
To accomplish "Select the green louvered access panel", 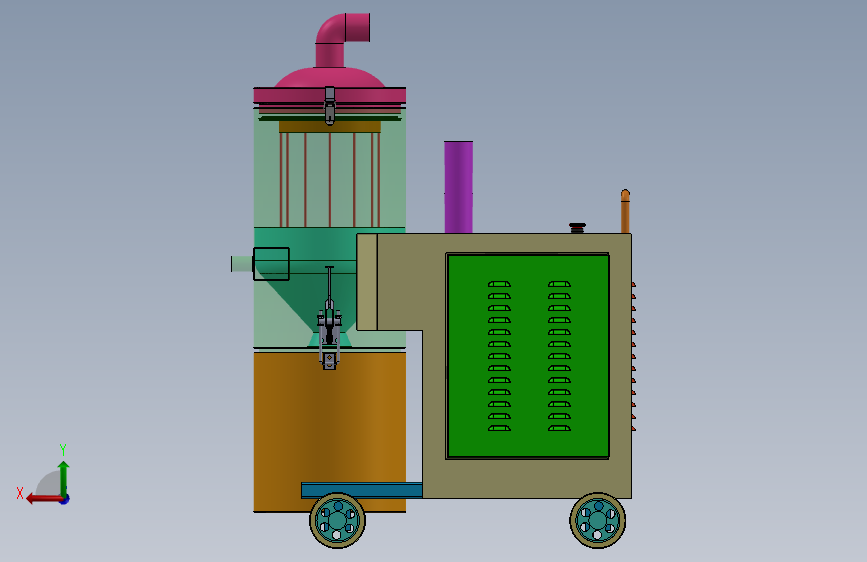I will coord(527,356).
